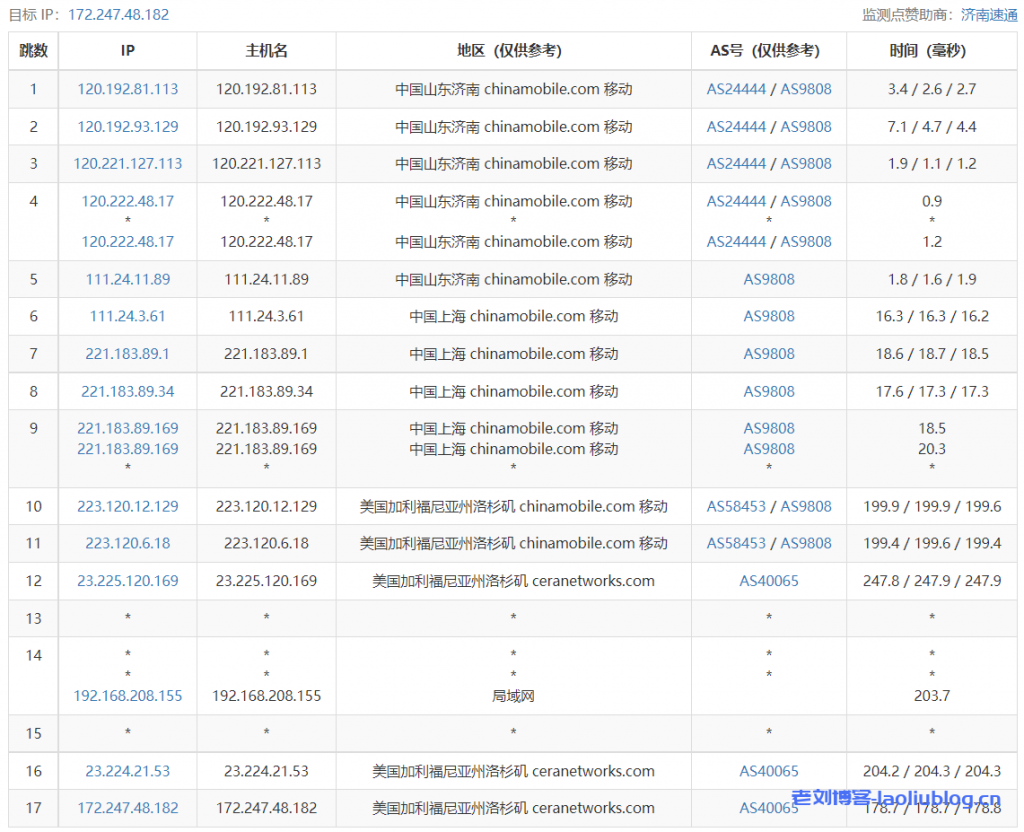The image size is (1024, 832).
Task: Click the 跳数 column header
Action: 33,51
